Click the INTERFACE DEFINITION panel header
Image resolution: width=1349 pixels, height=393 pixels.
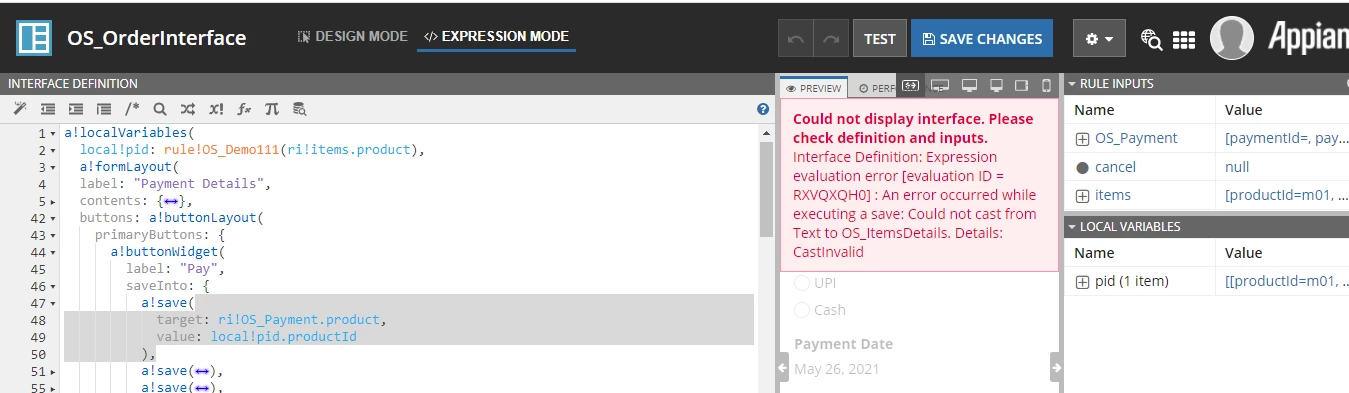387,84
